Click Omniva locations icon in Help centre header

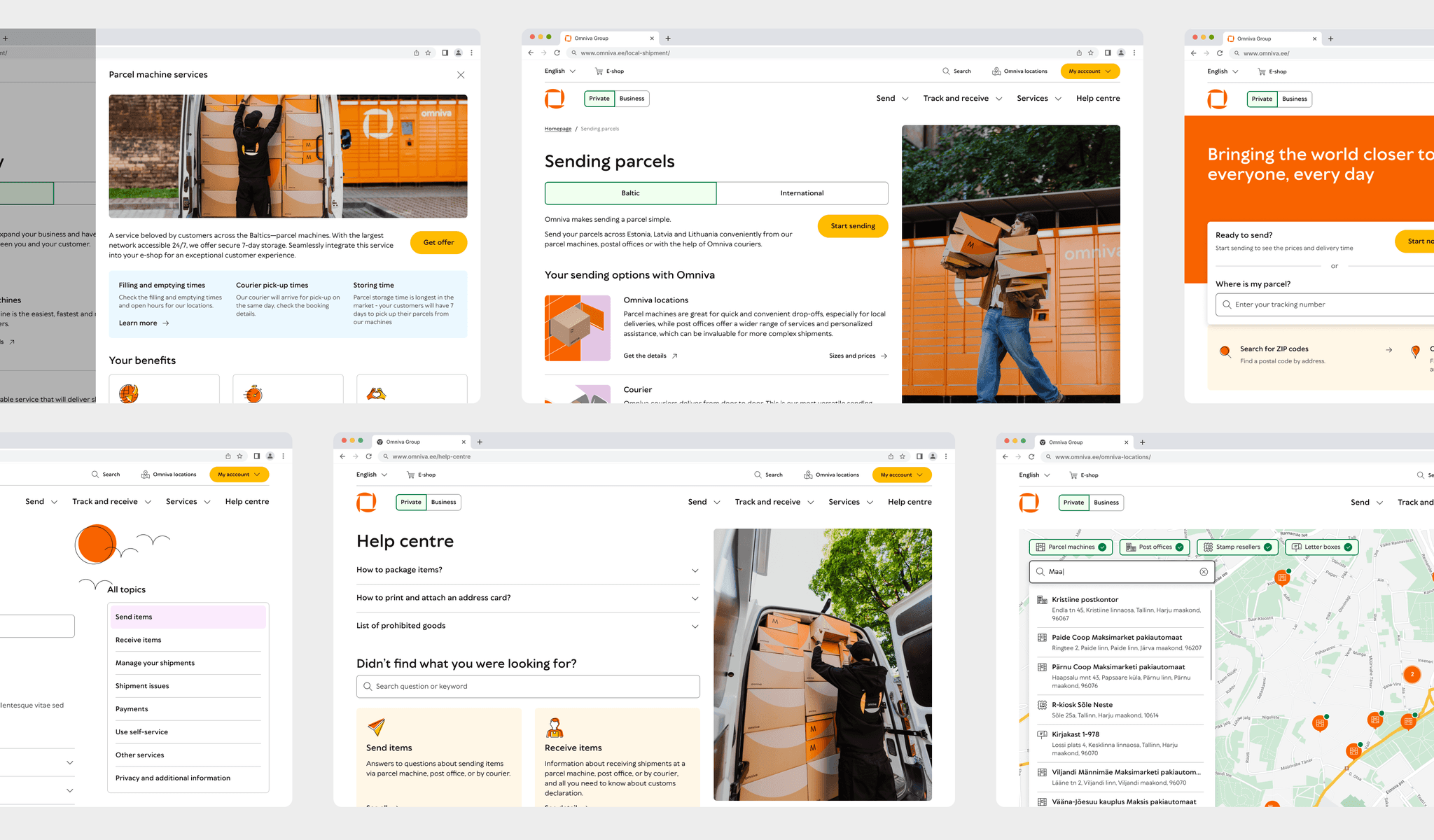[808, 475]
